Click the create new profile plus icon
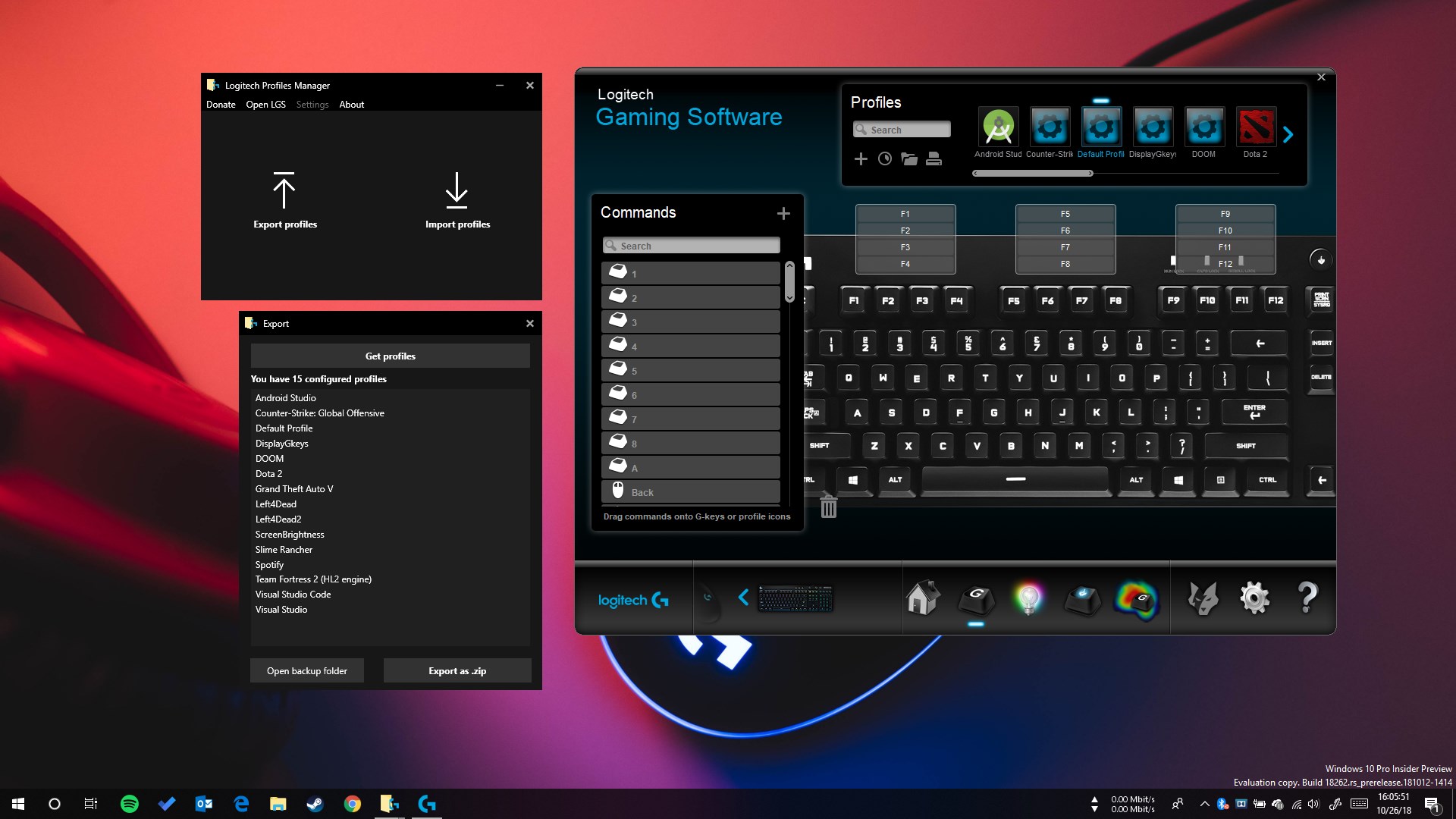Viewport: 1456px width, 819px height. tap(861, 158)
